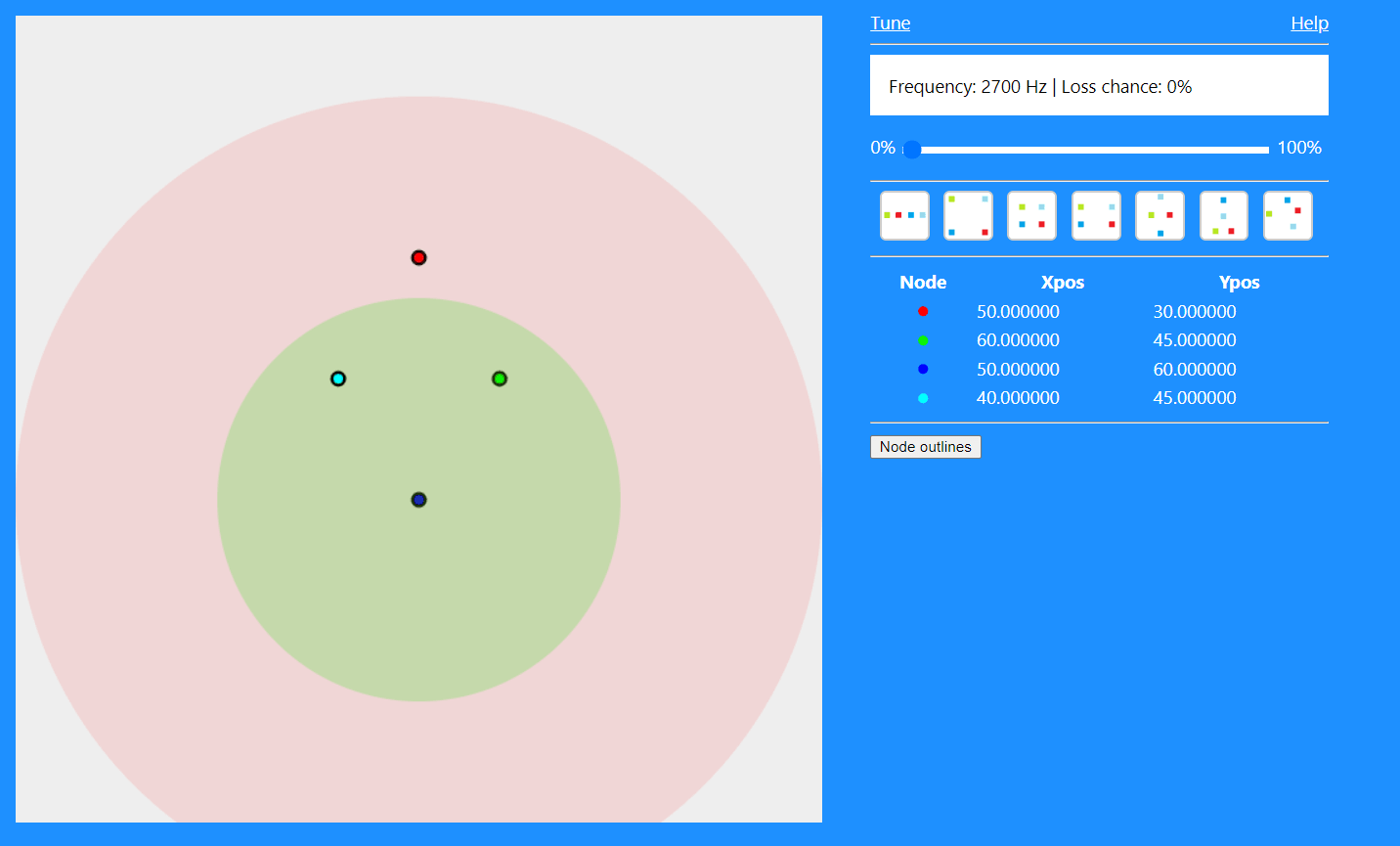
Task: Pick the last scattered layout preset
Action: click(1288, 215)
